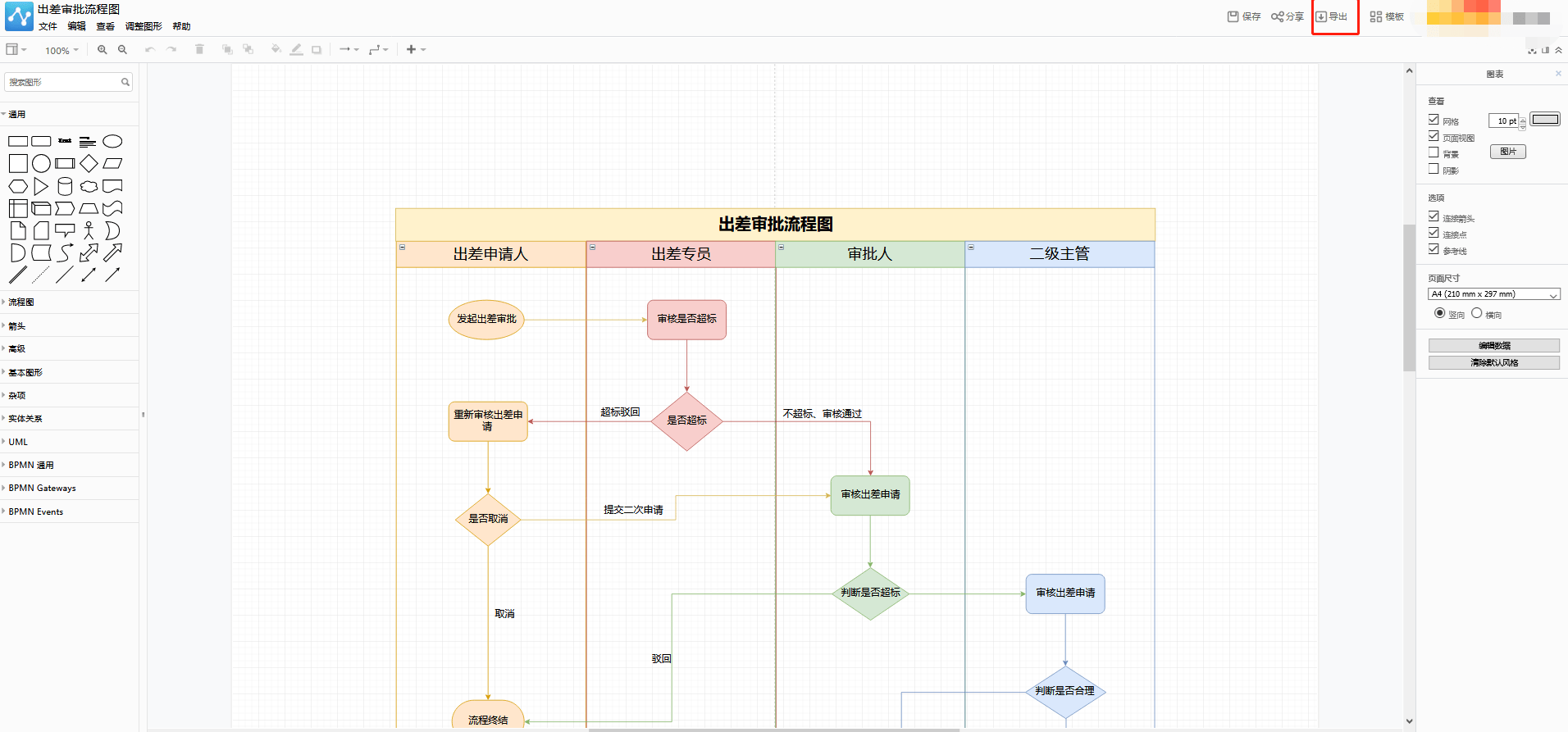This screenshot has width=1568, height=732.
Task: Select the 横向 landscape radio button
Action: tap(1476, 313)
